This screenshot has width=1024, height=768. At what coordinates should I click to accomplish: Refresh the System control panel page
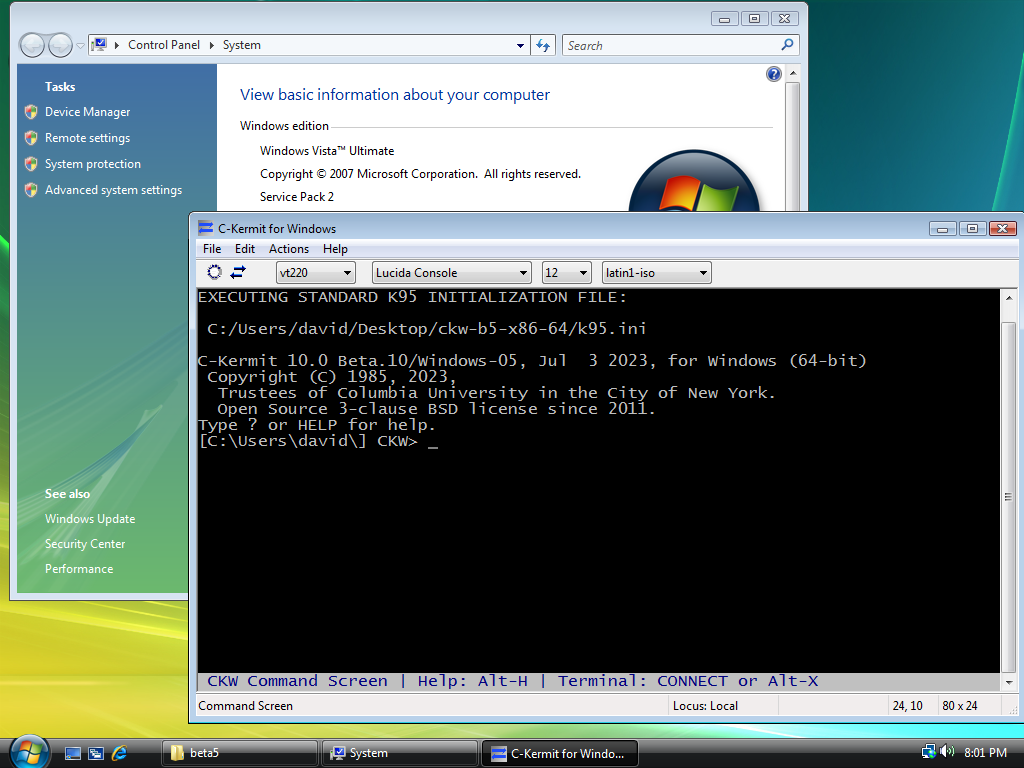(x=543, y=45)
